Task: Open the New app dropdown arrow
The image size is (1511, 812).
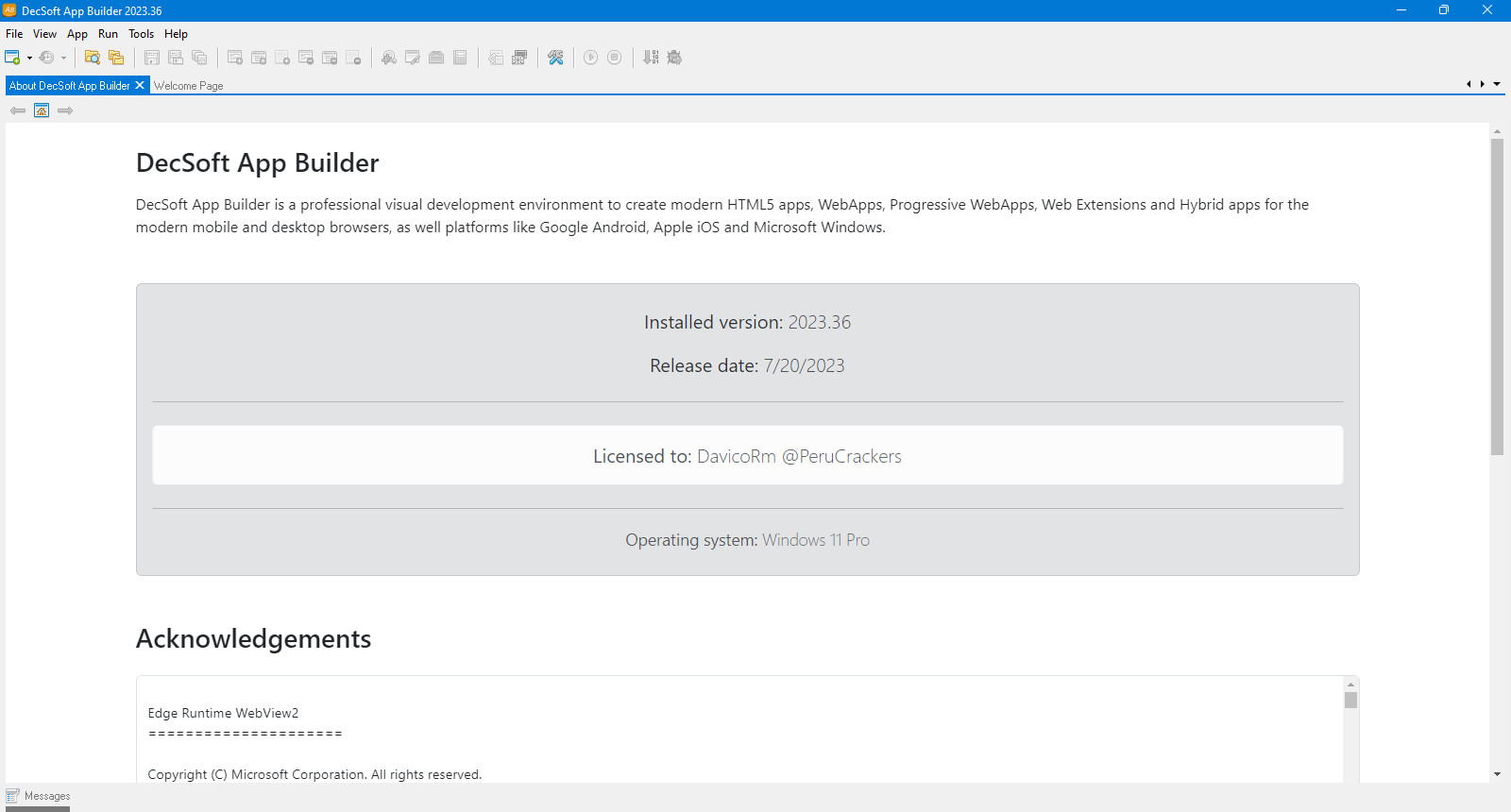Action: pos(29,58)
